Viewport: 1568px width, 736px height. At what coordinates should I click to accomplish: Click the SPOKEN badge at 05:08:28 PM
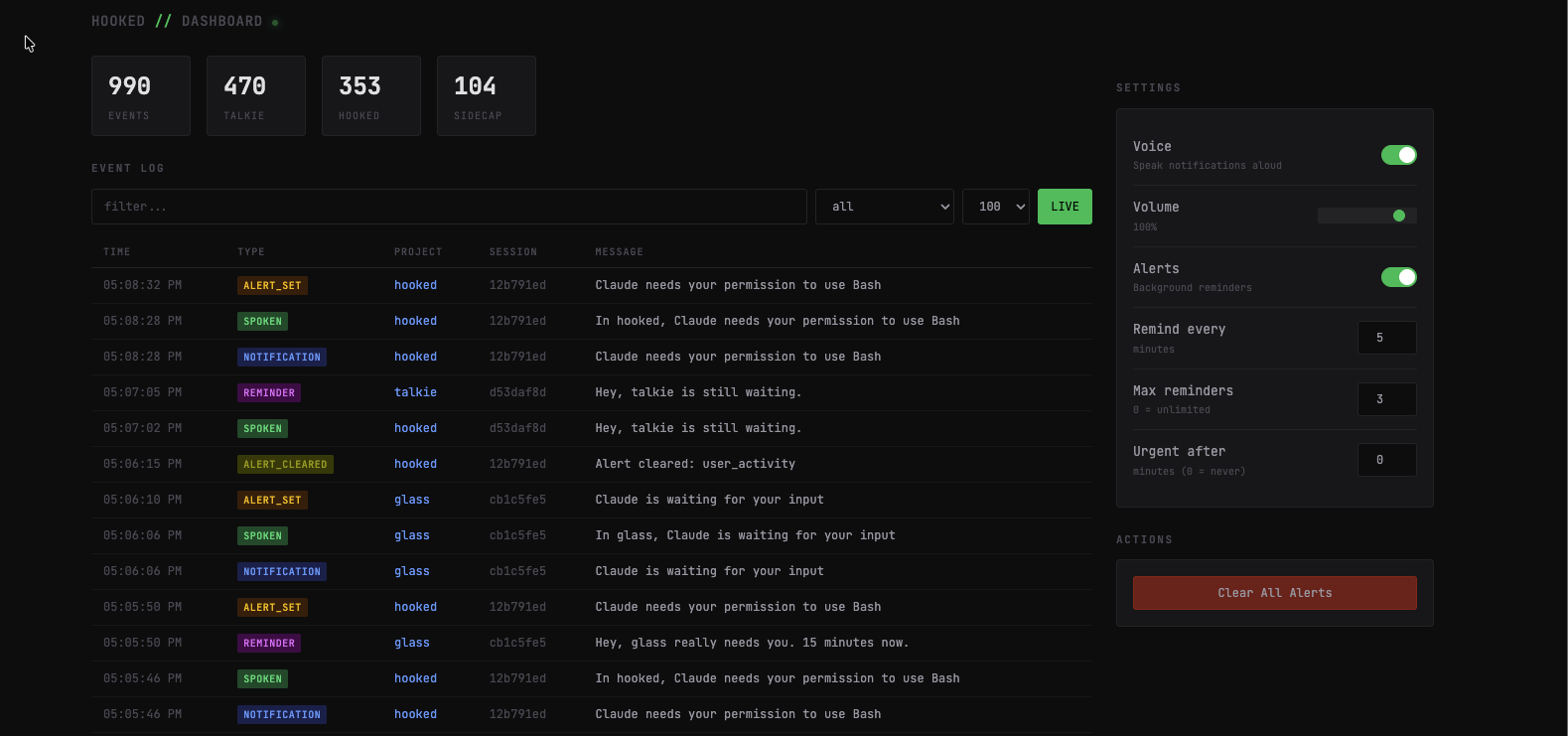click(263, 321)
